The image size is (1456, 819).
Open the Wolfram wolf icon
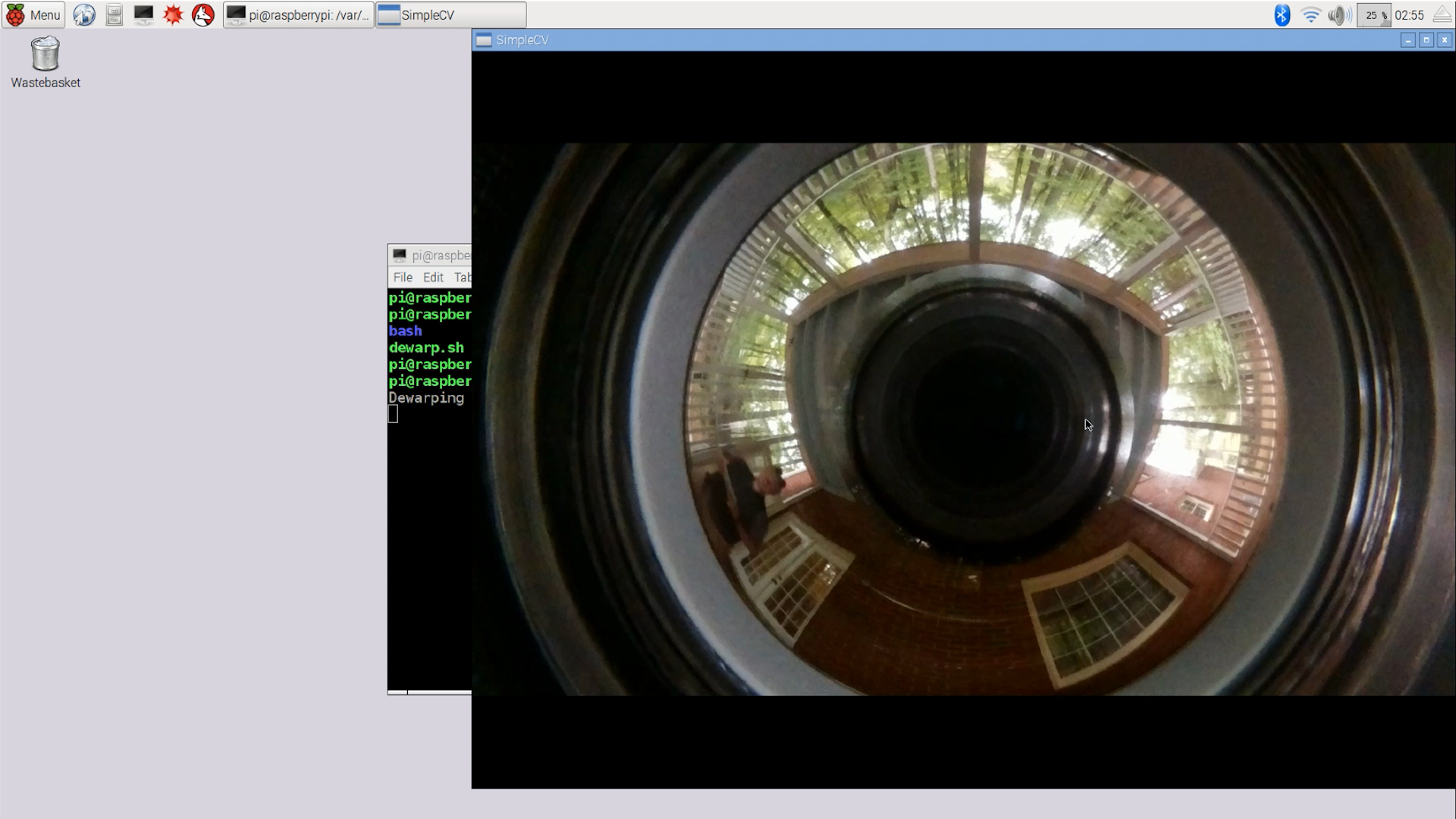pos(202,15)
